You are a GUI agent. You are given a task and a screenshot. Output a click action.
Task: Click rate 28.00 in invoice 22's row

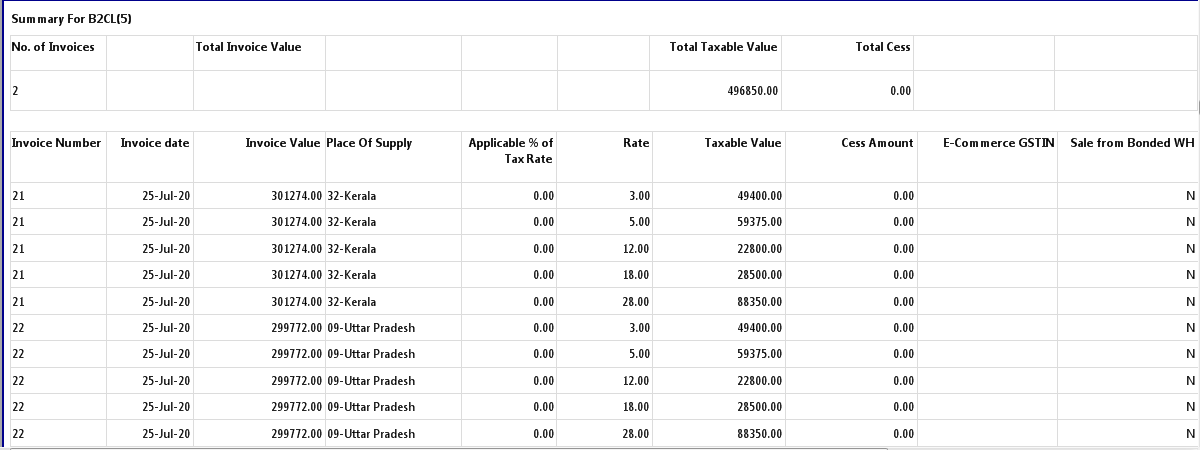point(634,434)
